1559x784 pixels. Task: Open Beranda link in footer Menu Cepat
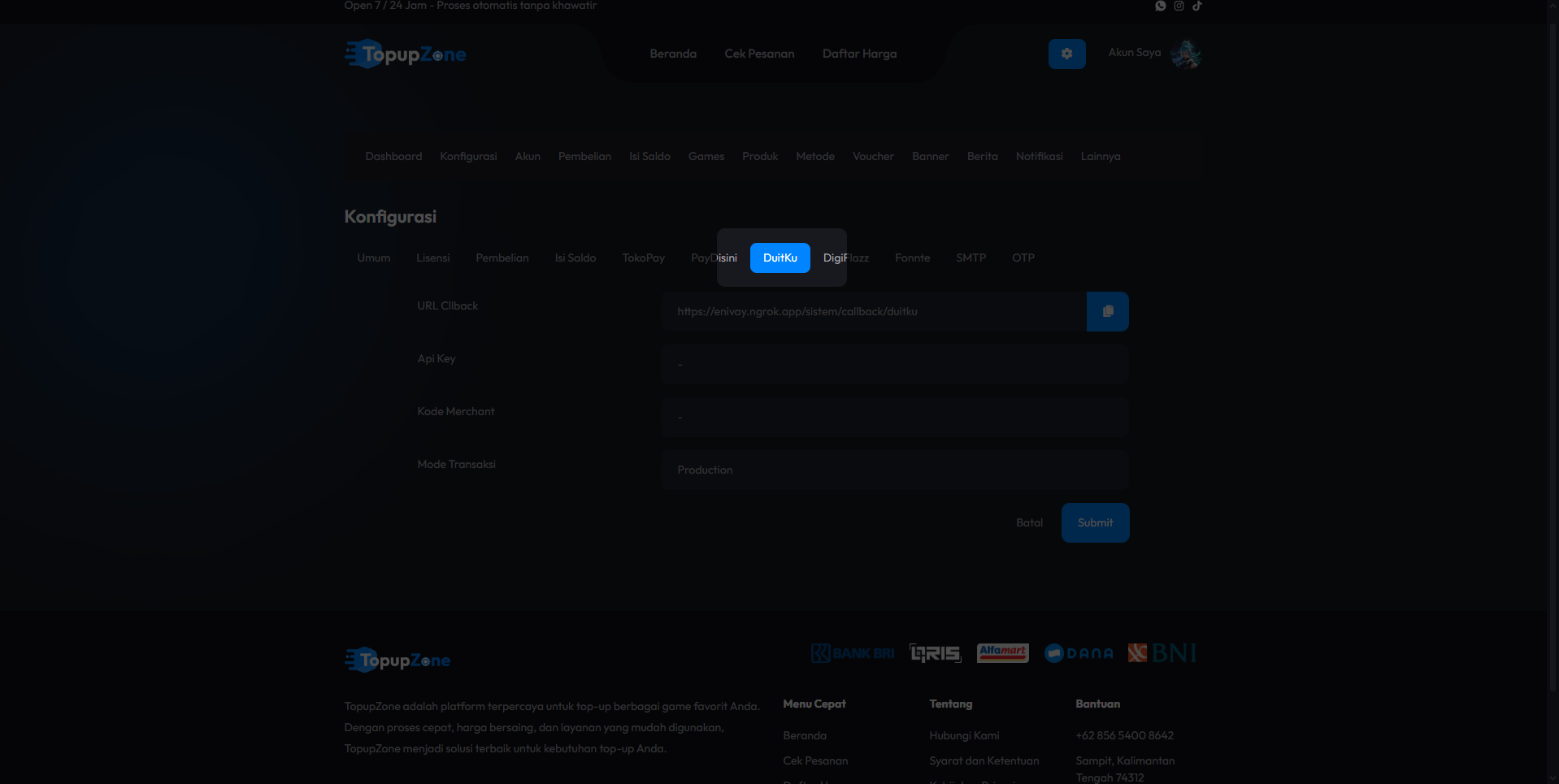805,735
